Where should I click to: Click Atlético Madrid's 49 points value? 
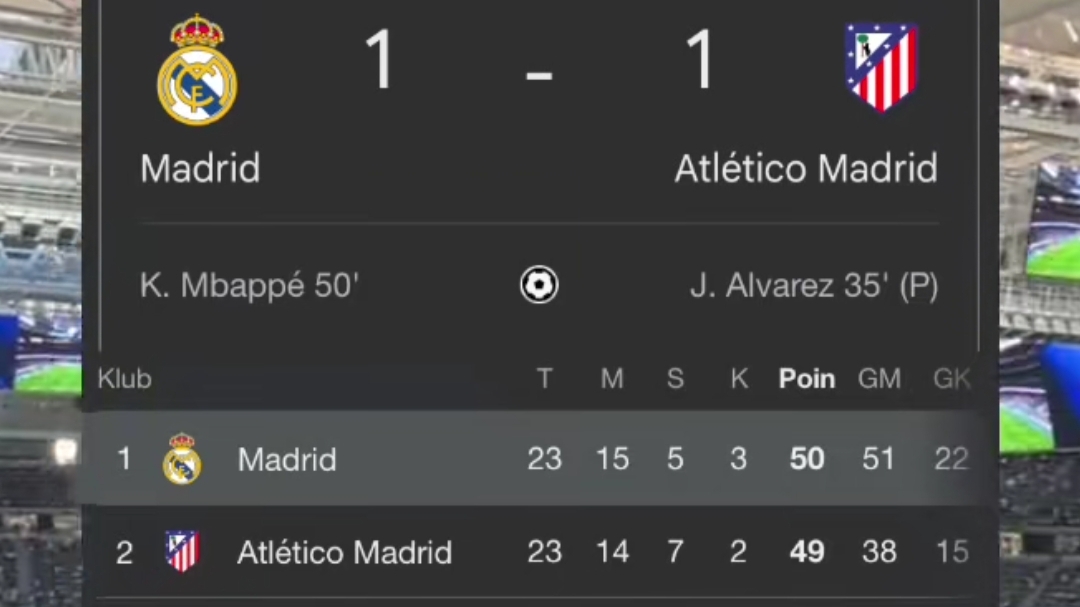[807, 552]
